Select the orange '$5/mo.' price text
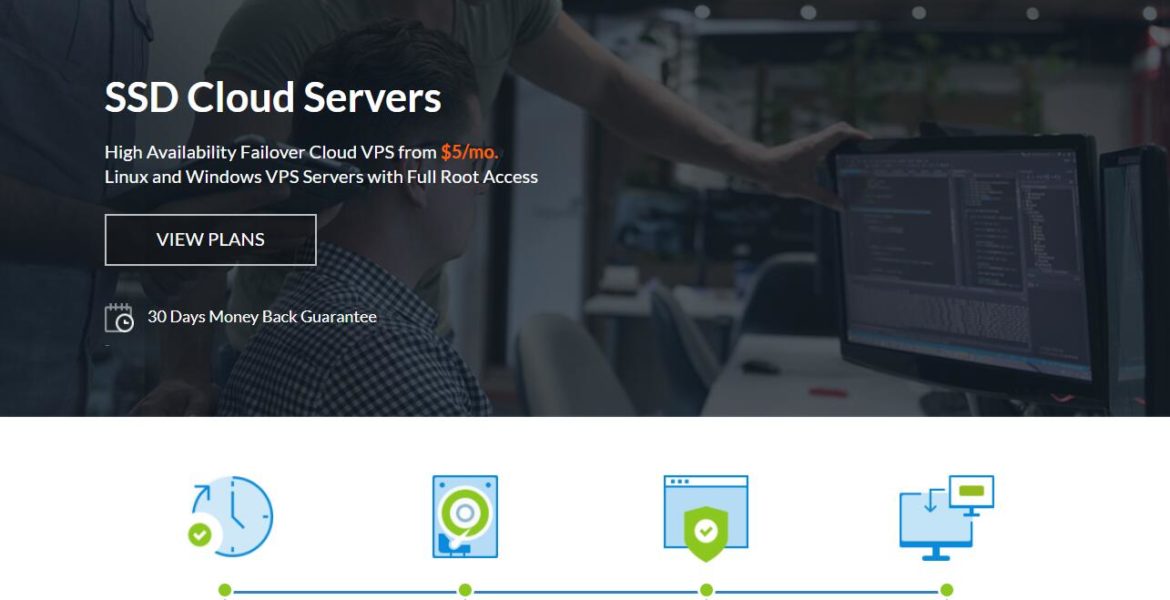The height and width of the screenshot is (600, 1170). pyautogui.click(x=469, y=152)
